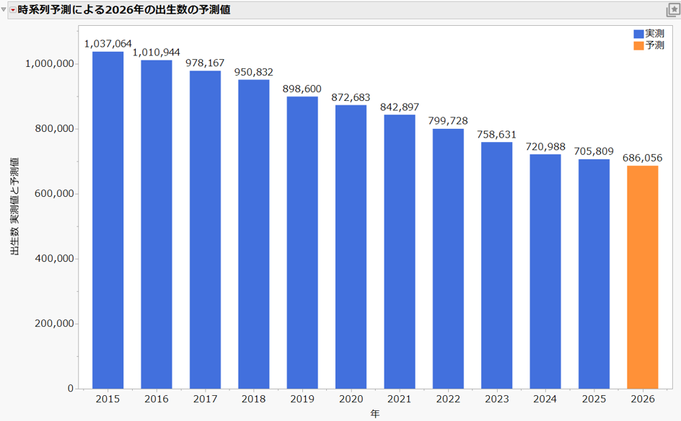Click the Y-axis tick label 400,000
The image size is (681, 421).
point(54,259)
